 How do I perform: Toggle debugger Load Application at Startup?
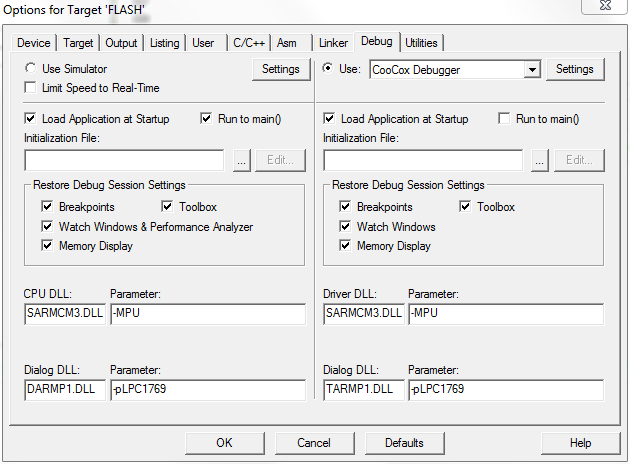click(x=329, y=119)
